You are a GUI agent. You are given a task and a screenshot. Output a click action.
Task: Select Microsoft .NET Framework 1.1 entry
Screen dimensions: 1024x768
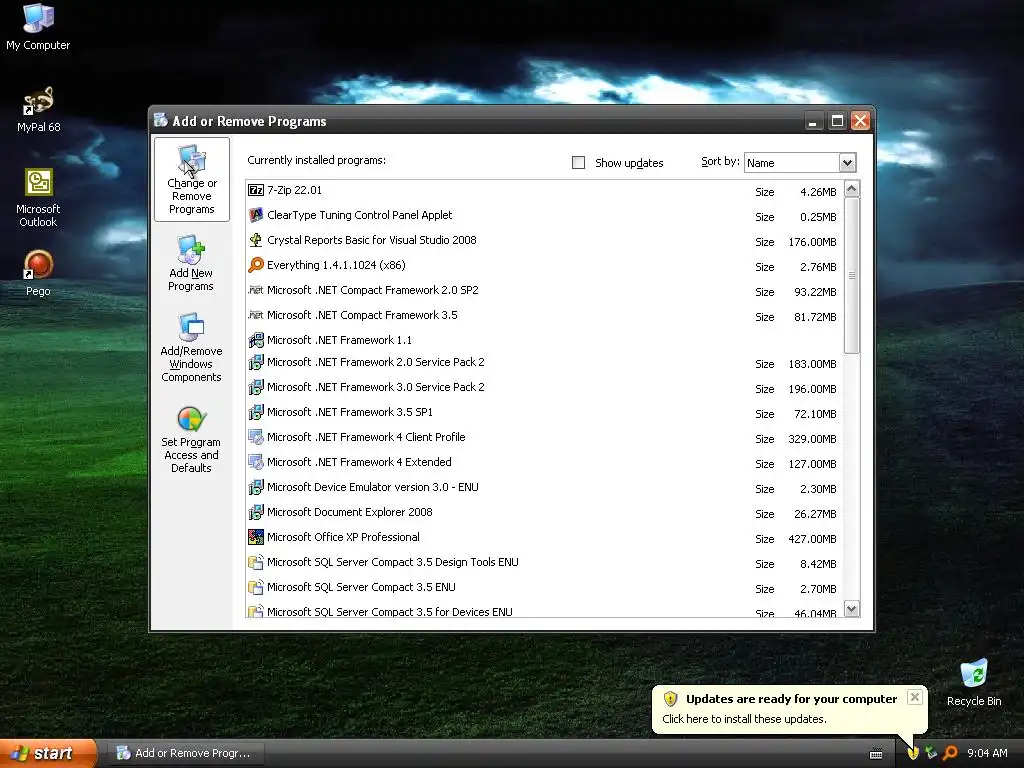[545, 340]
